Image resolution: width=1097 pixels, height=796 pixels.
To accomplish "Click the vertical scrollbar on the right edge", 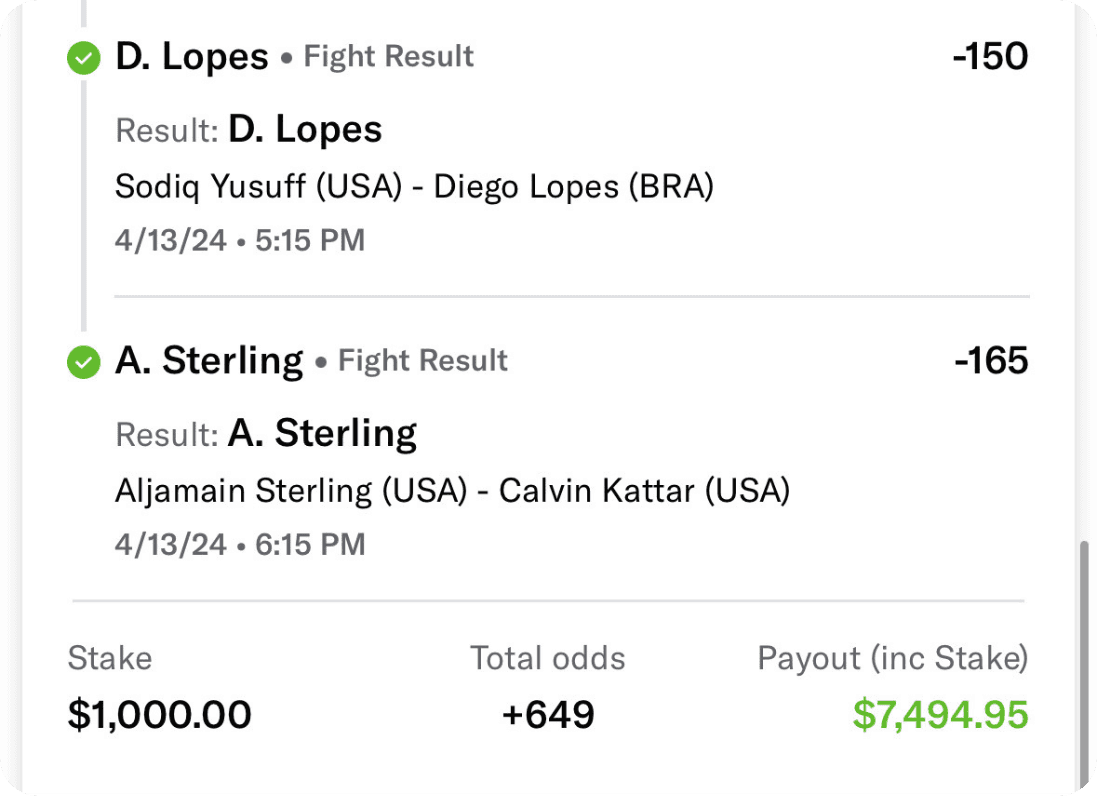I will pos(1083,660).
